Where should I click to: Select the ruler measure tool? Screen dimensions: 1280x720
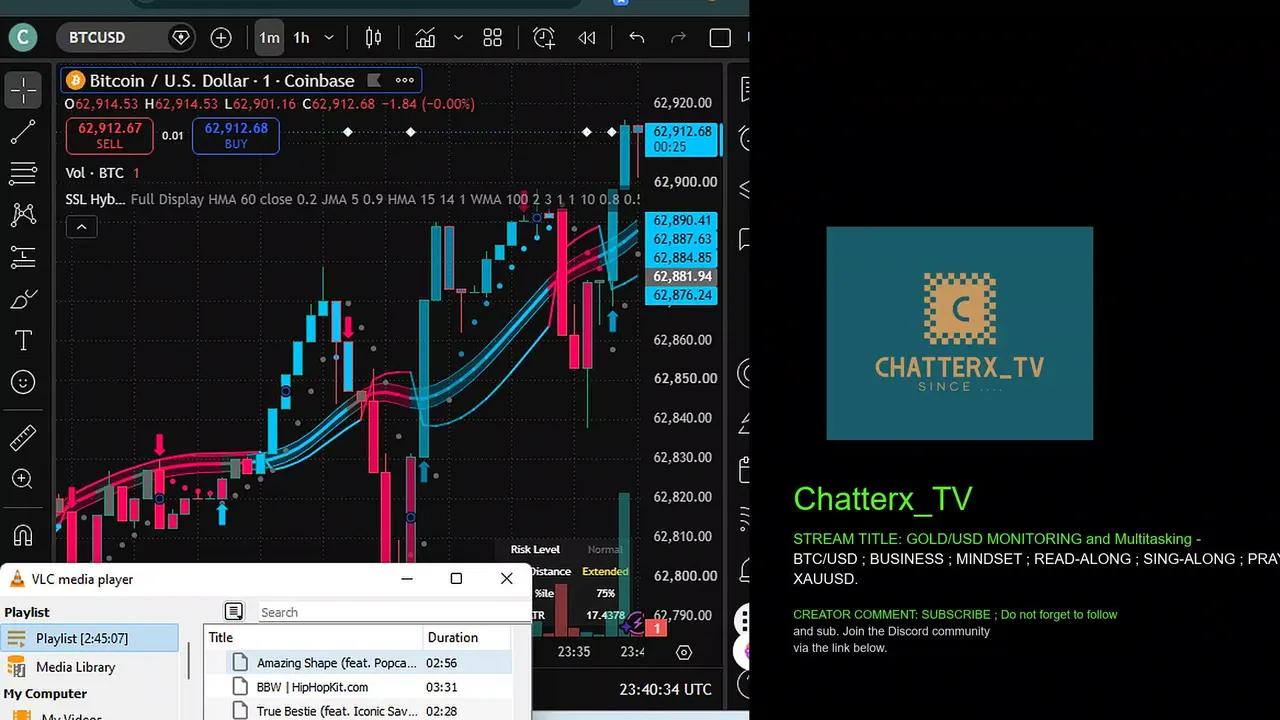[23, 437]
